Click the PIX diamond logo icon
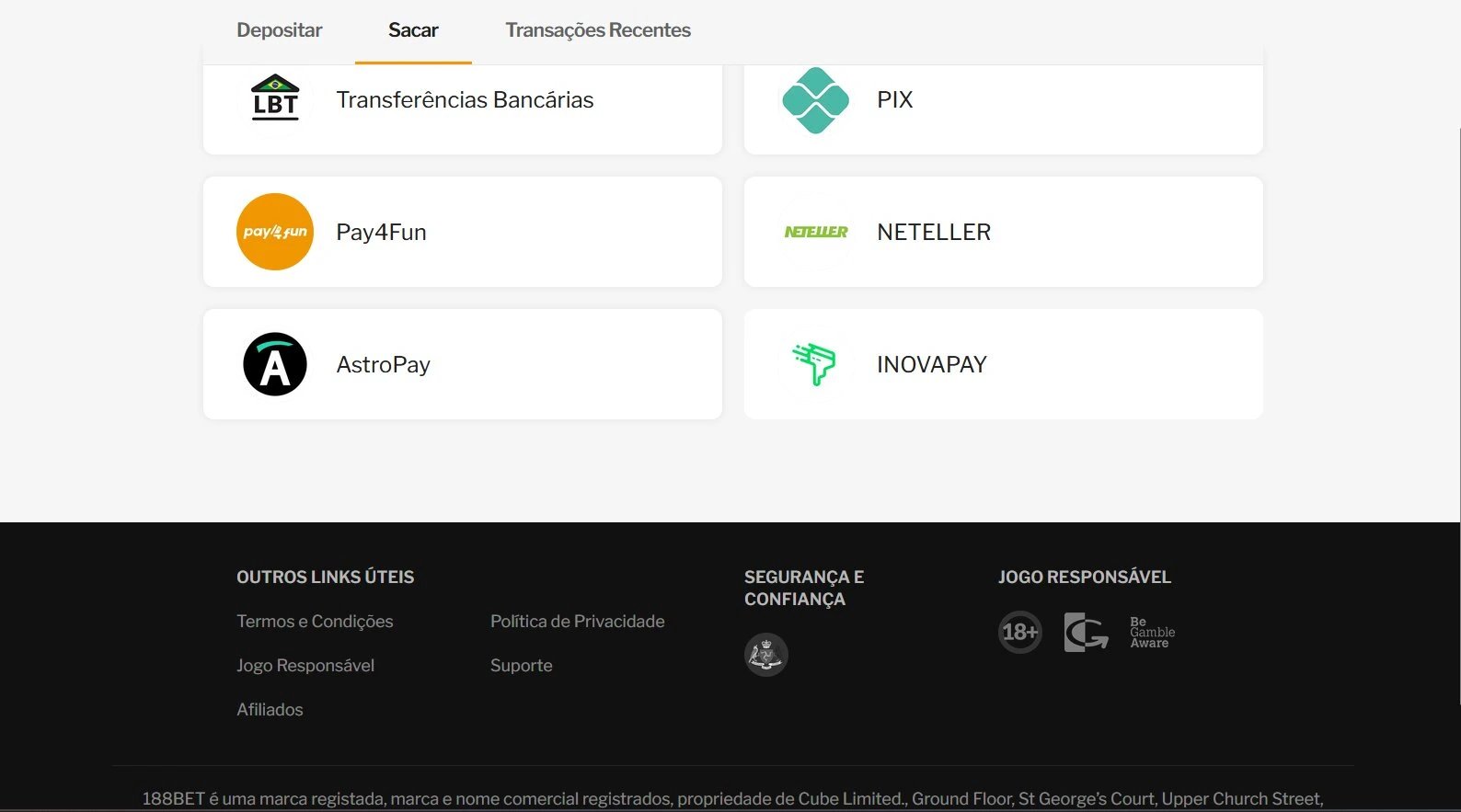The width and height of the screenshot is (1461, 812). pos(815,99)
